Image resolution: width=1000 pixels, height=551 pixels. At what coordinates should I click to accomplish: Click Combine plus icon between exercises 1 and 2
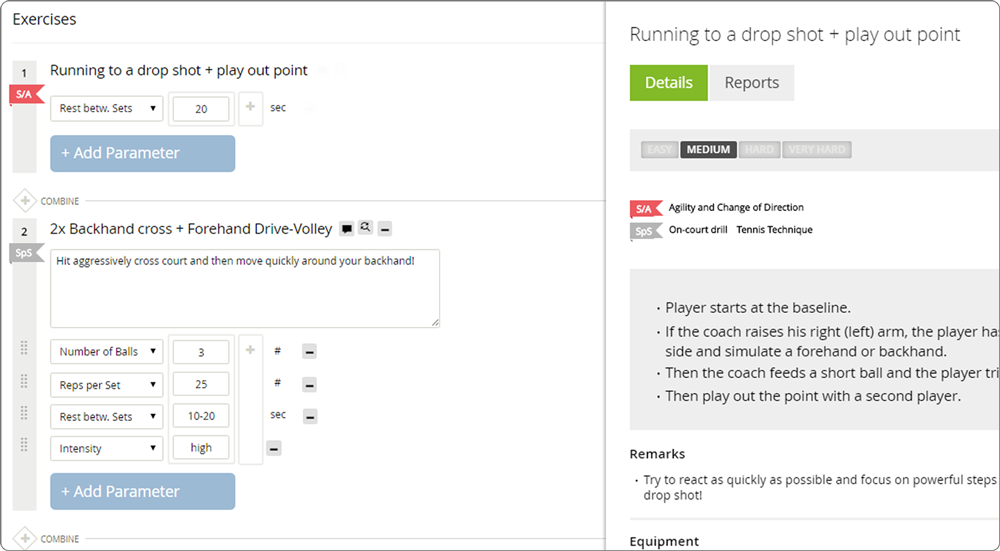click(x=24, y=201)
